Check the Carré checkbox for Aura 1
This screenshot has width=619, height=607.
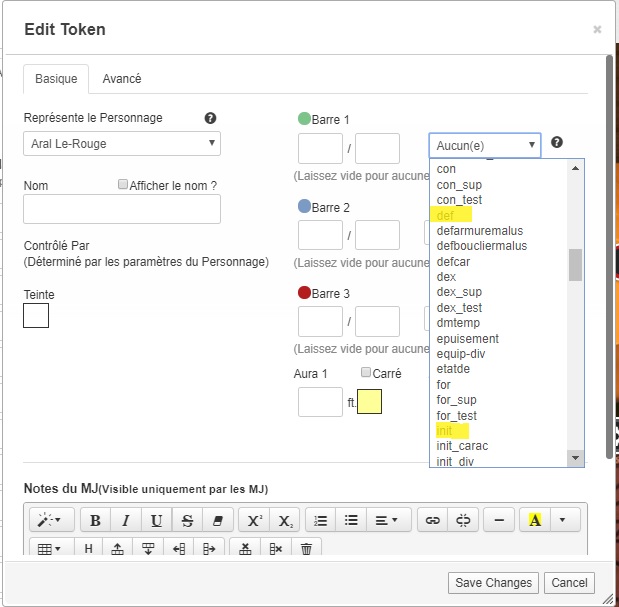point(366,373)
